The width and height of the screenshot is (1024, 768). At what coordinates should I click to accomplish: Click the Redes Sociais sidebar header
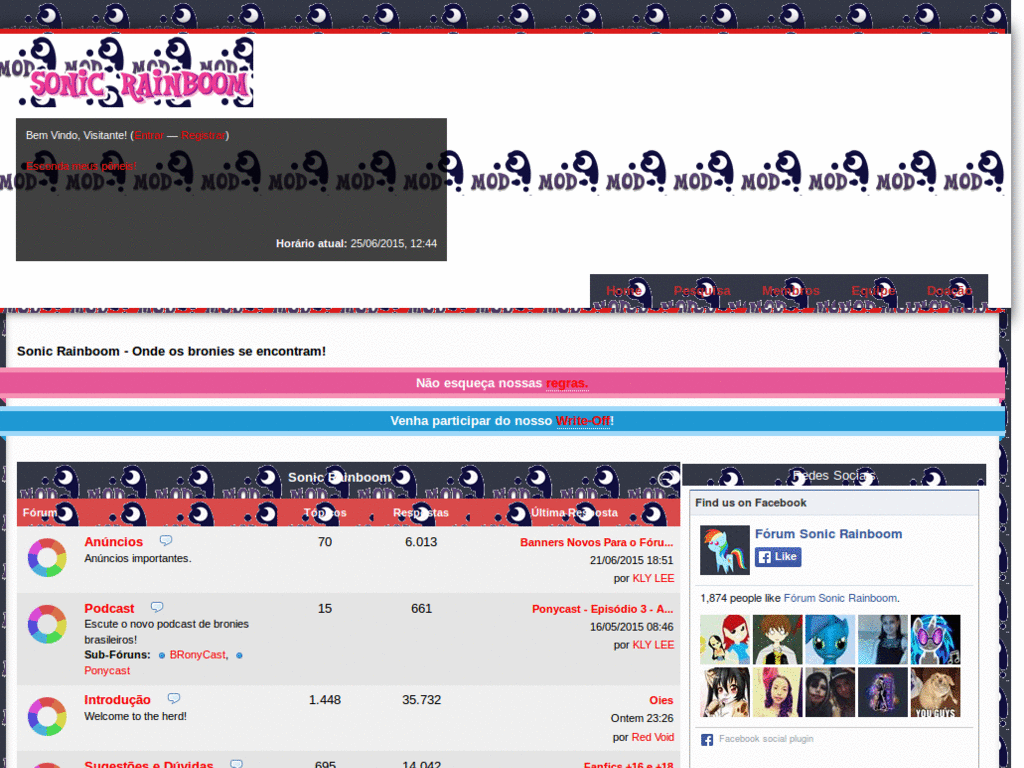point(834,475)
